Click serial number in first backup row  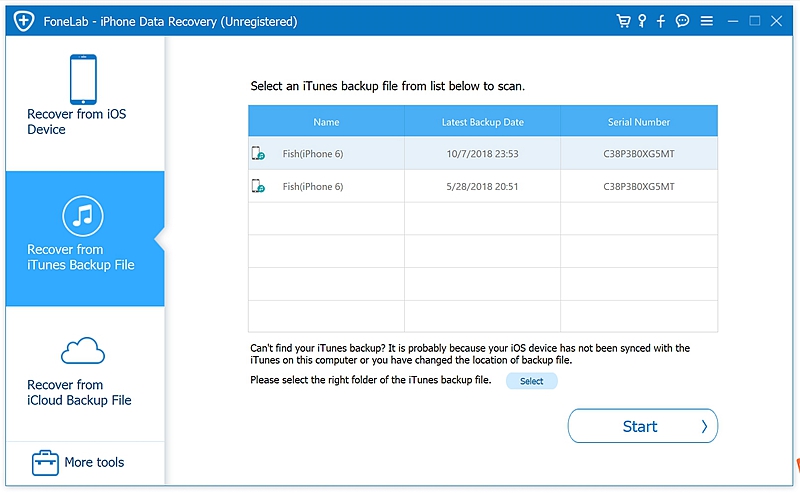click(x=639, y=154)
